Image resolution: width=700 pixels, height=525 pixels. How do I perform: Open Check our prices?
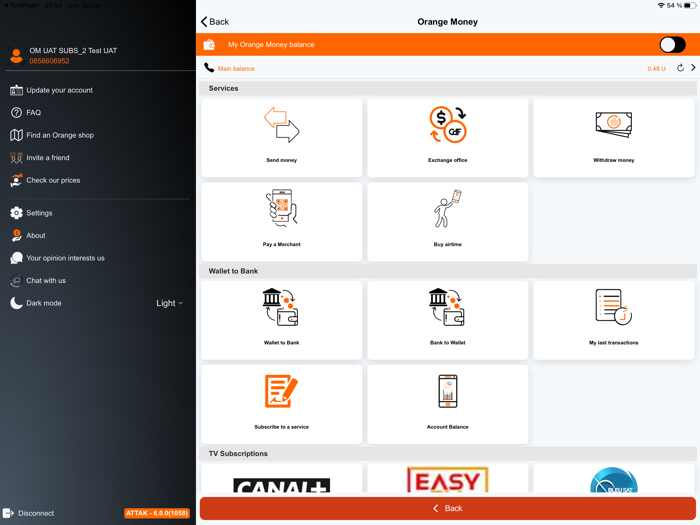[x=45, y=180]
